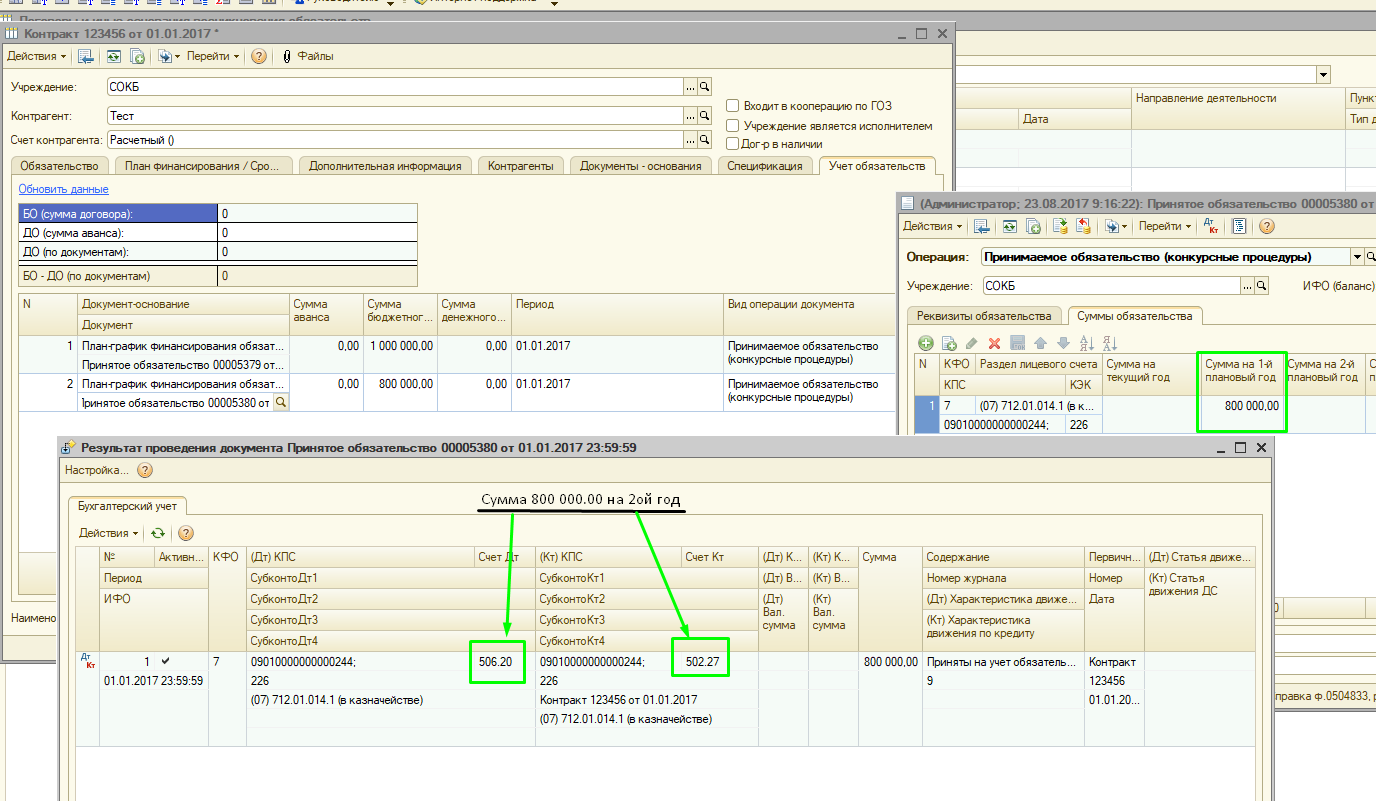Enable 'Входит в кооперацию по ГОЗ' checkbox
Image resolution: width=1376 pixels, height=801 pixels.
[733, 106]
